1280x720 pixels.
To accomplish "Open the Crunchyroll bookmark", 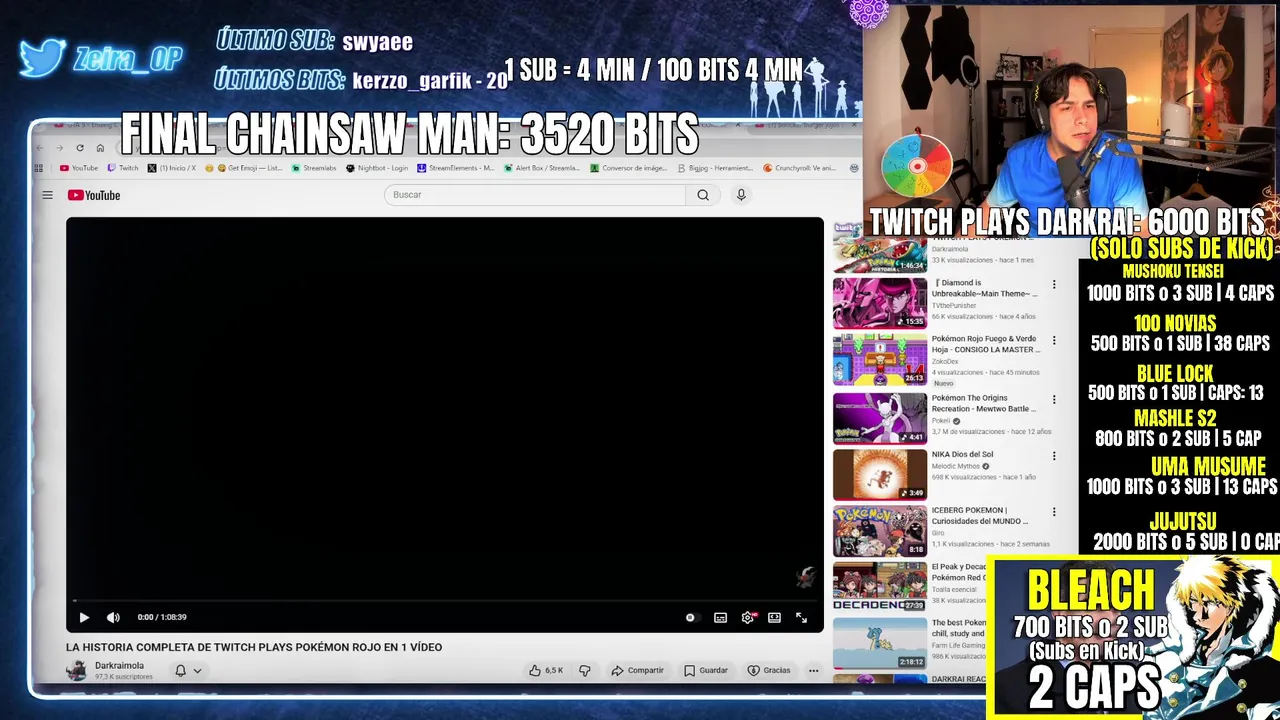I will [800, 168].
